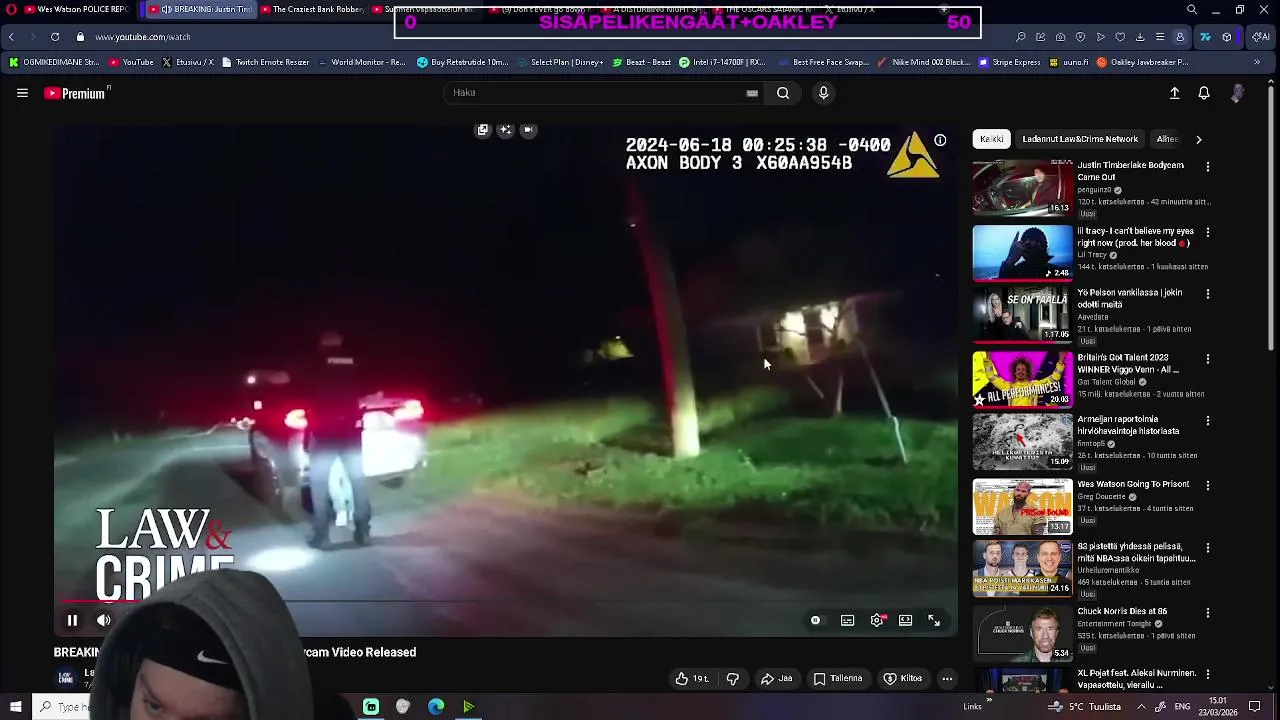Open the Britain's Got Talent 2023 thumbnail

click(x=1022, y=379)
